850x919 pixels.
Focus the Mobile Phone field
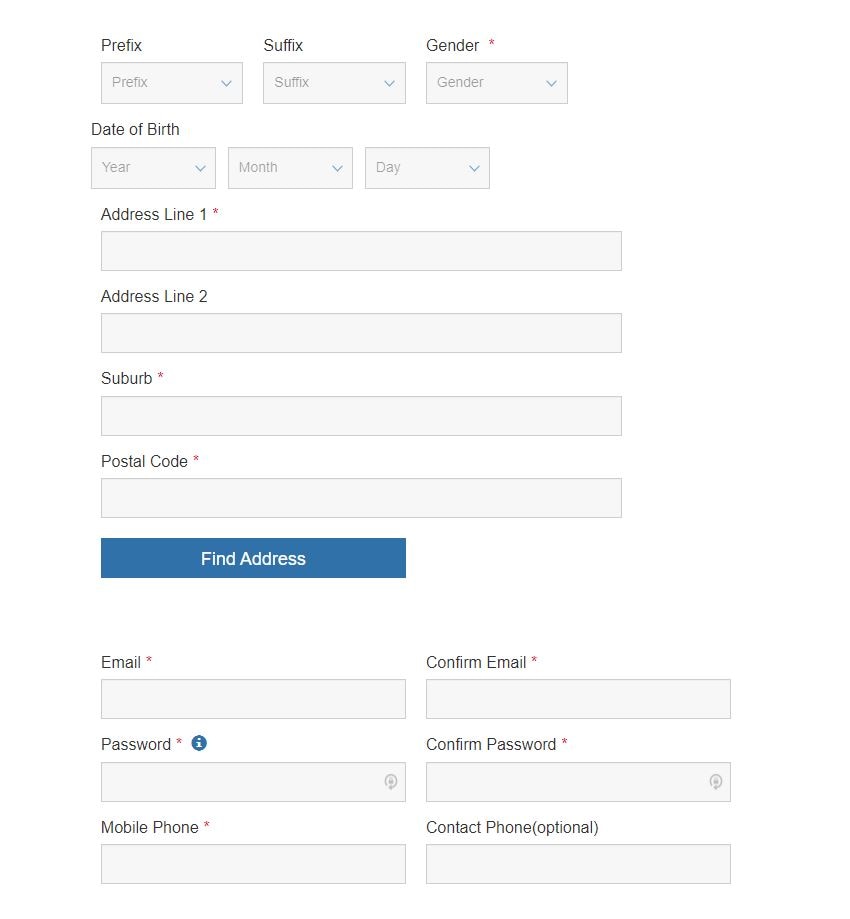253,864
